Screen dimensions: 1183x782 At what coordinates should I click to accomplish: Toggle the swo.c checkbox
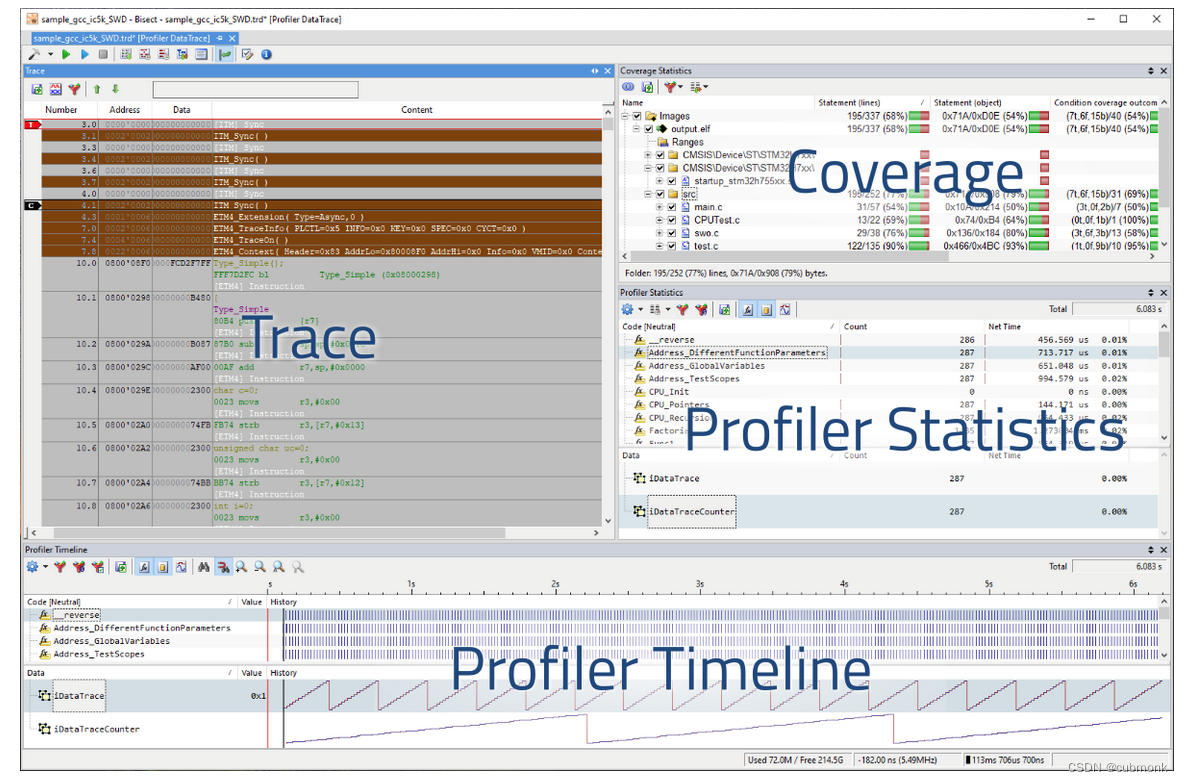[671, 233]
